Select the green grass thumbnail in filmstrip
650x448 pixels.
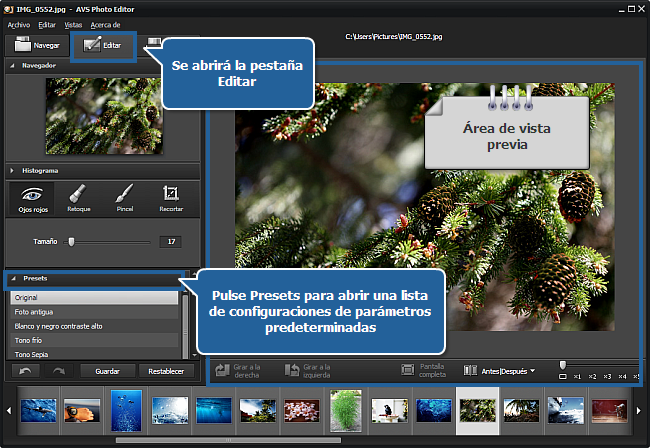click(345, 410)
